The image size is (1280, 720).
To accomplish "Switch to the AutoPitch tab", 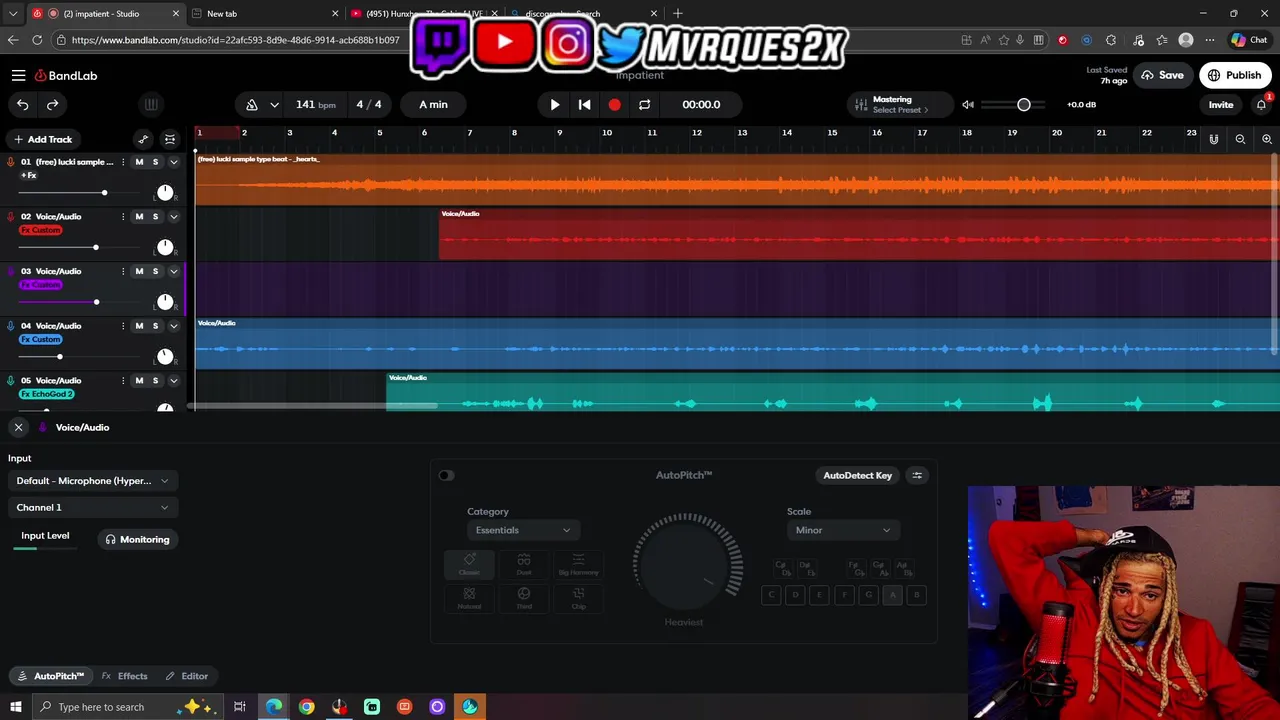I will coord(51,676).
